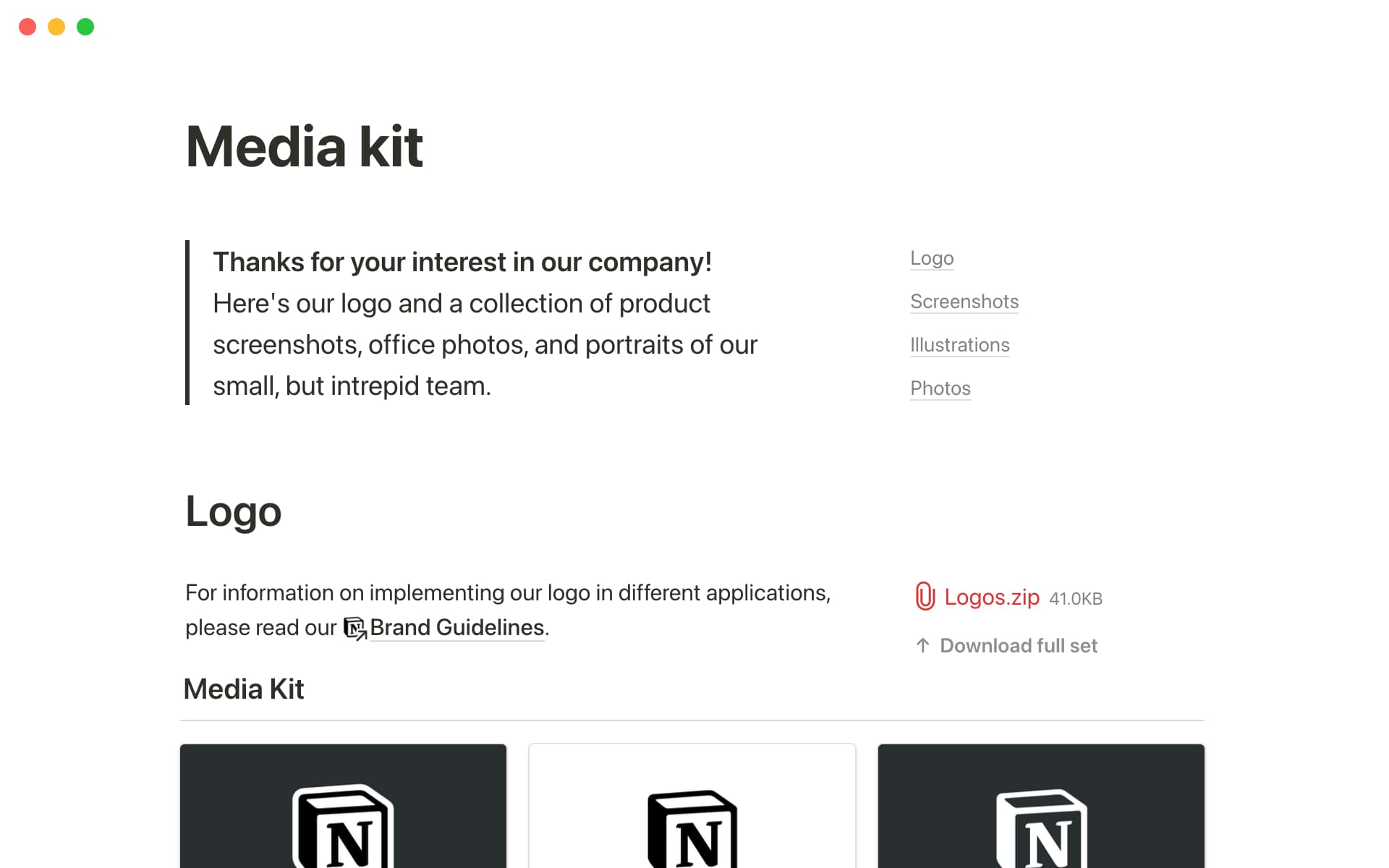The width and height of the screenshot is (1389, 868).
Task: Click the up arrow icon before Download full set
Action: [x=922, y=645]
